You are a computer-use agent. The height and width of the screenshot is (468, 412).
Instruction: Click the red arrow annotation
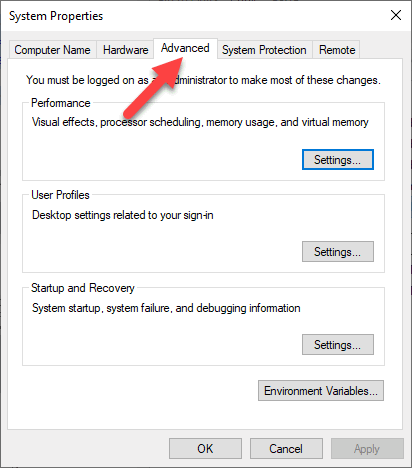click(153, 86)
